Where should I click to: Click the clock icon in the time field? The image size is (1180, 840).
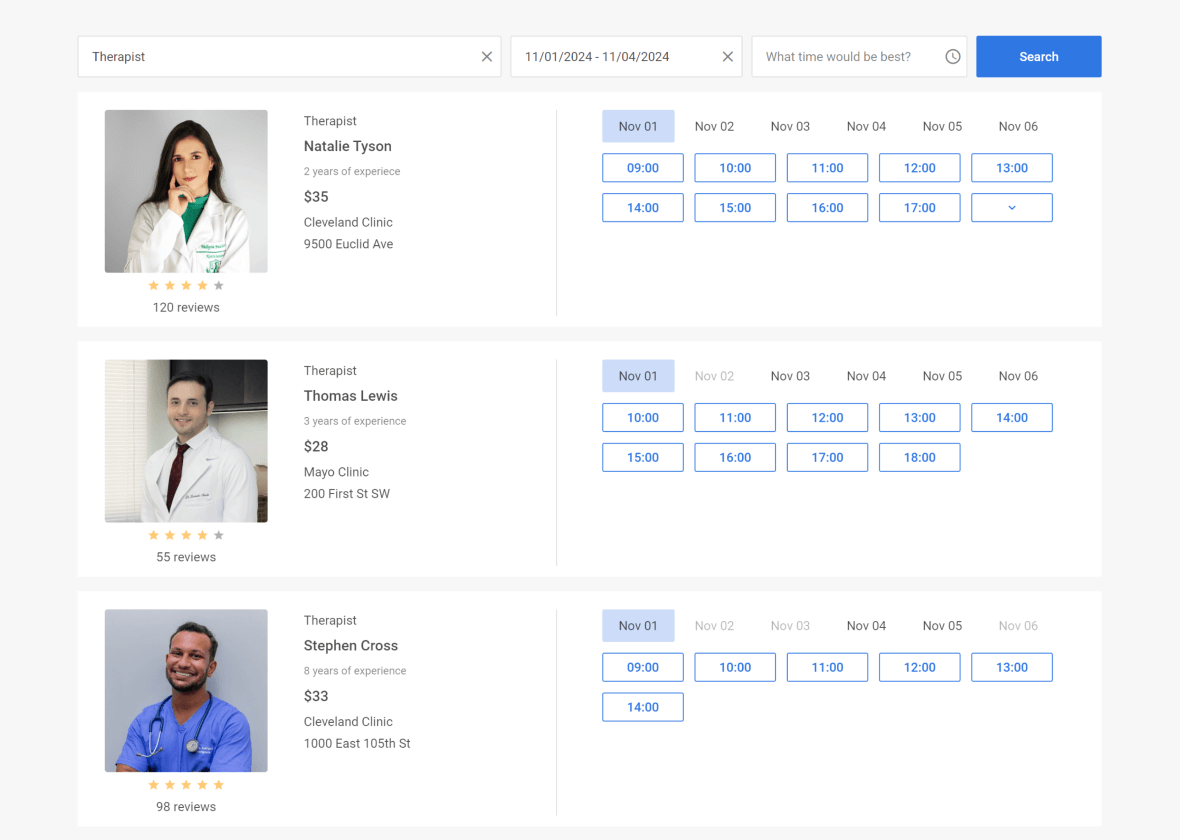[952, 56]
